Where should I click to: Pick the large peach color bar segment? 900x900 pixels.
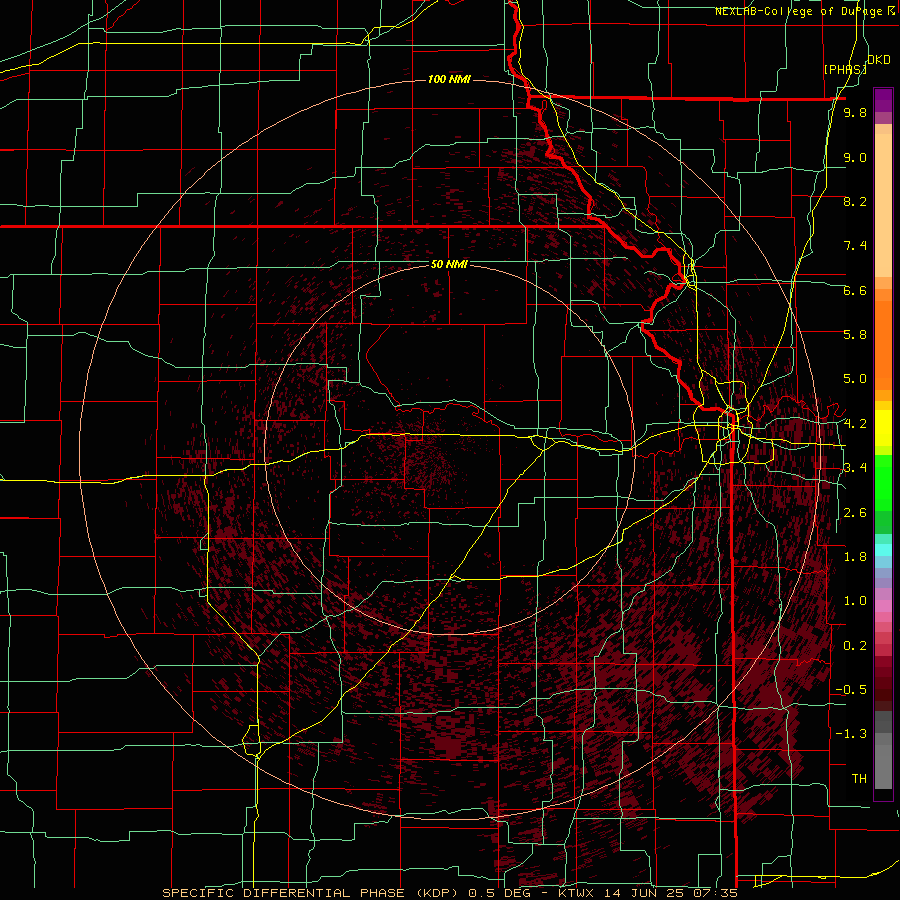tap(883, 205)
